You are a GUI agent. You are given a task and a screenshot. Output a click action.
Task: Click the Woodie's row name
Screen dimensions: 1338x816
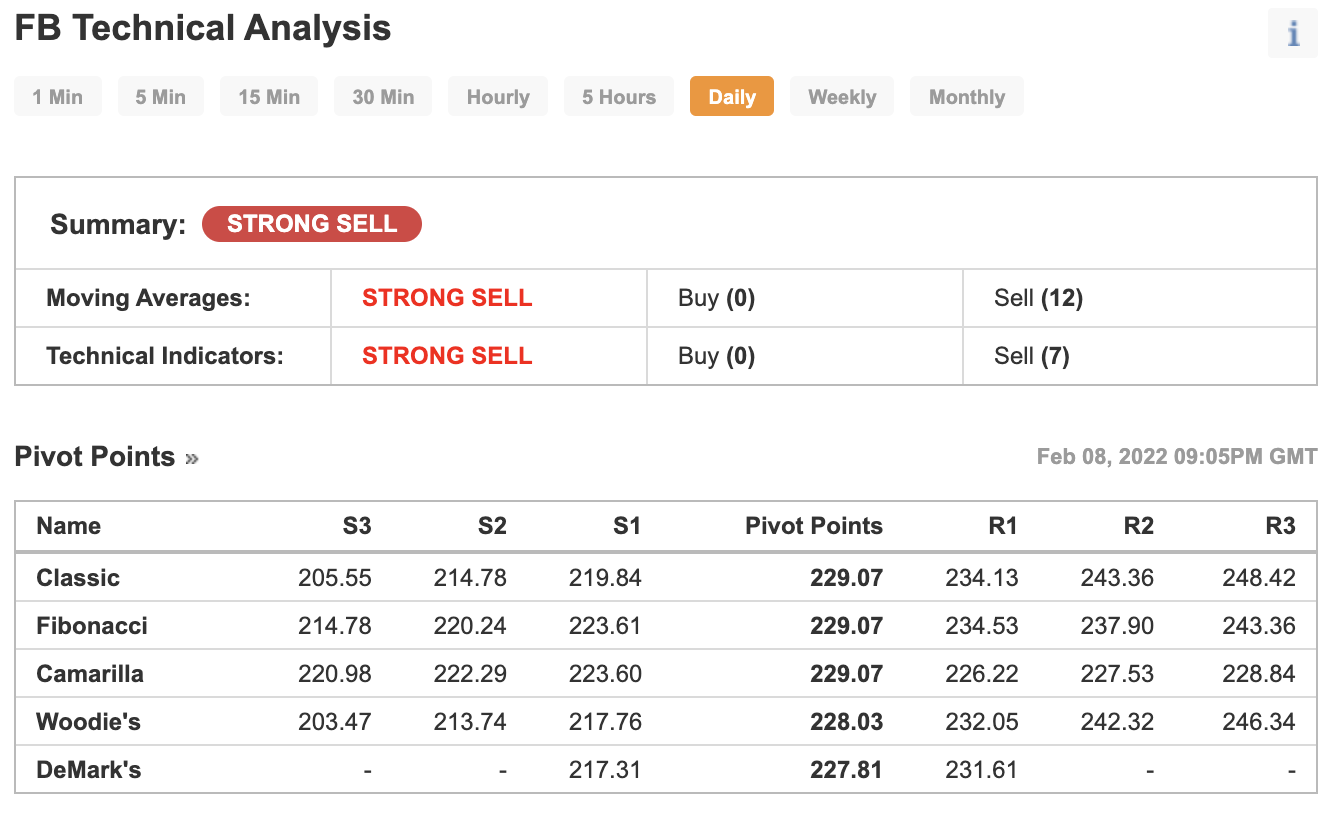pos(89,722)
